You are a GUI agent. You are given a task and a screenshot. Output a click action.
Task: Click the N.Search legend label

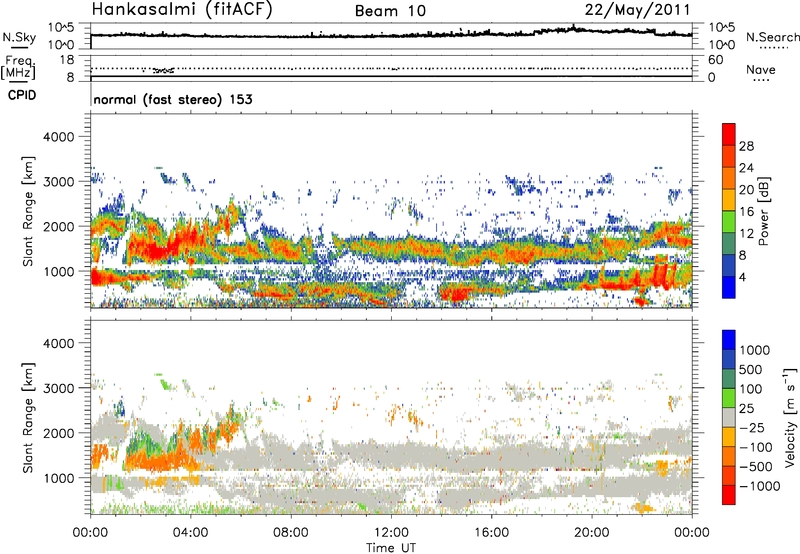[x=772, y=37]
